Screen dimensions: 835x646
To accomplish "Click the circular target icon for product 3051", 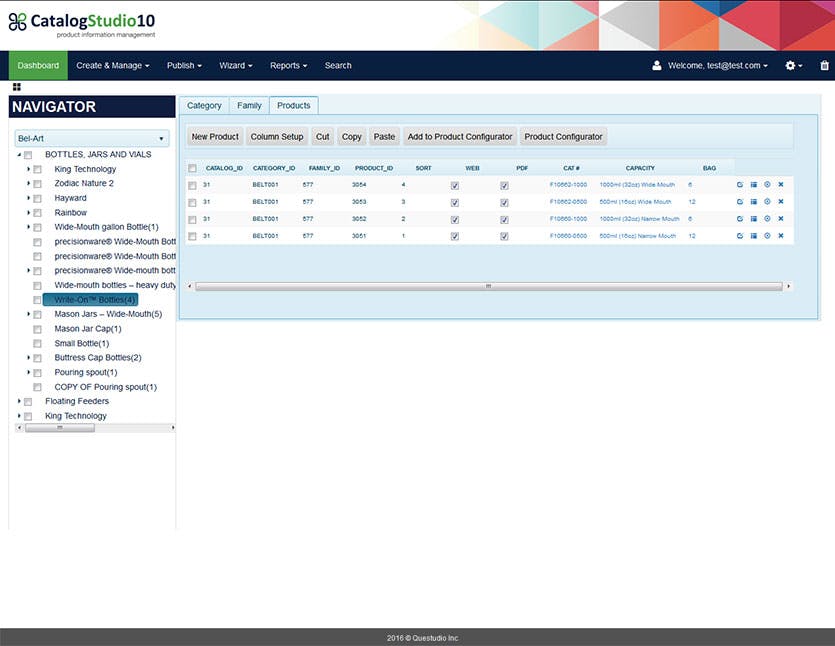I will 767,235.
